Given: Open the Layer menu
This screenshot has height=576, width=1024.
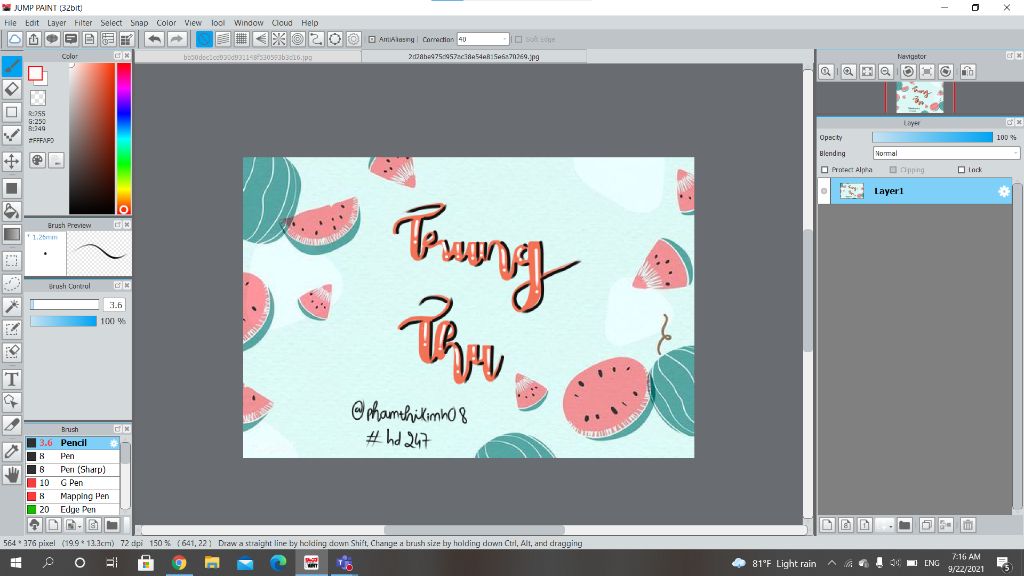Looking at the screenshot, I should point(57,22).
